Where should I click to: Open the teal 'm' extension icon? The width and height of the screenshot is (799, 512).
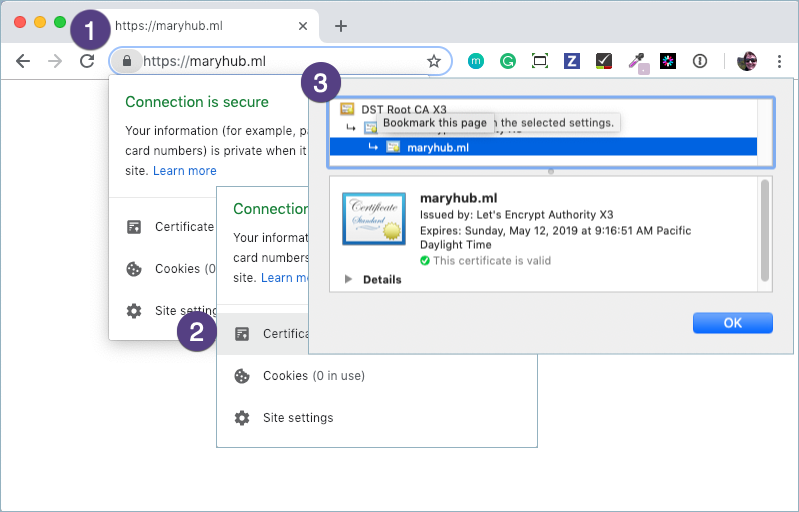pyautogui.click(x=475, y=61)
